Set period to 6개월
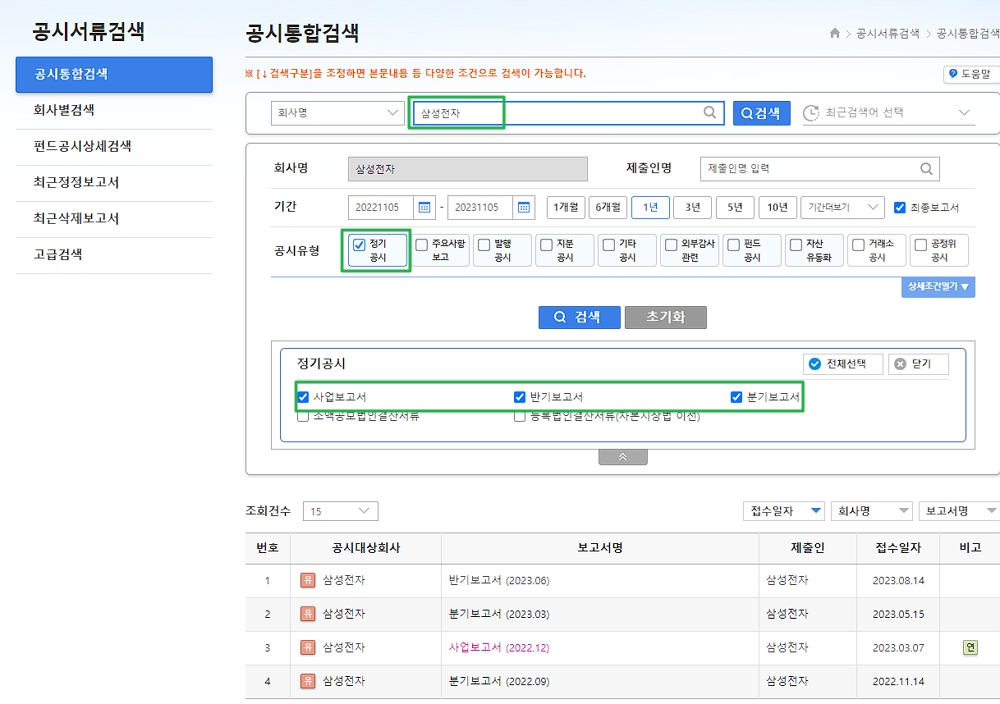The height and width of the screenshot is (704, 1000). (x=608, y=207)
